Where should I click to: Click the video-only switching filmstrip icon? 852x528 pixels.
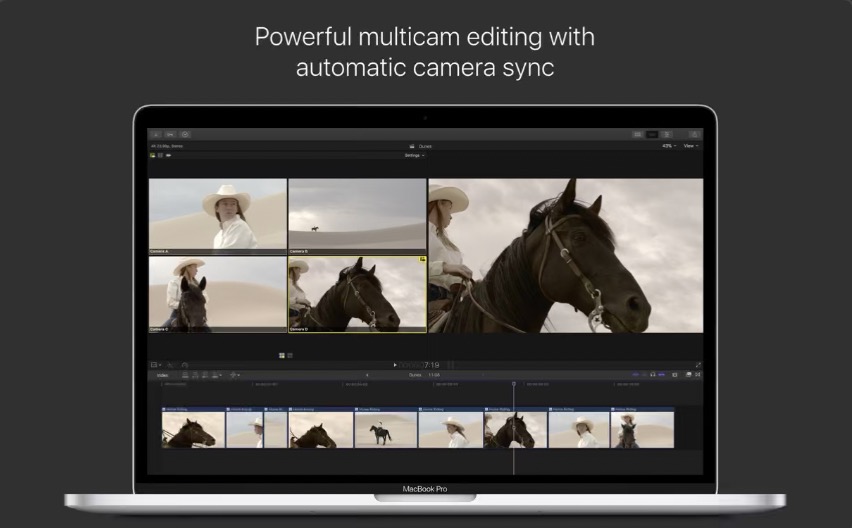[160, 156]
